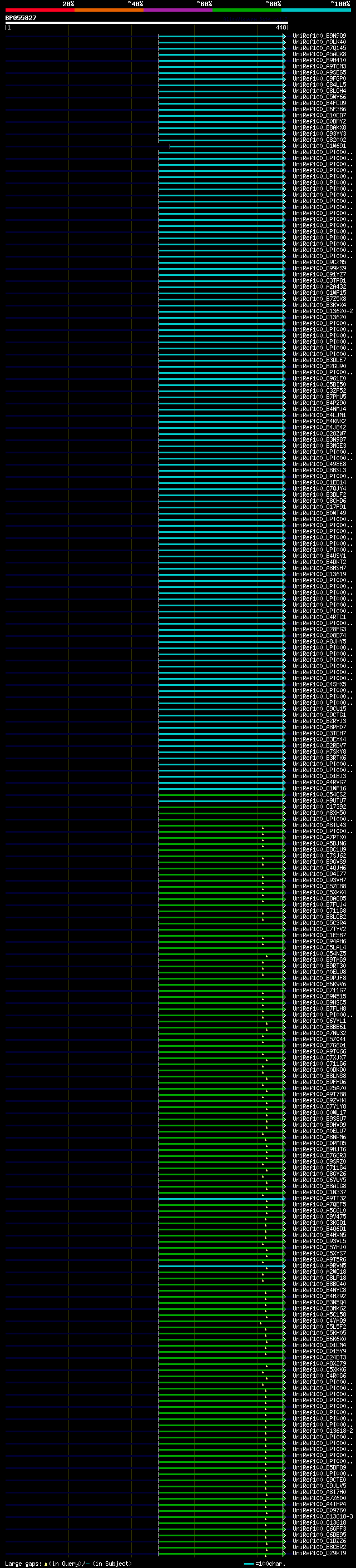Open hit UniRef100_A9LK40

pos(319,42)
